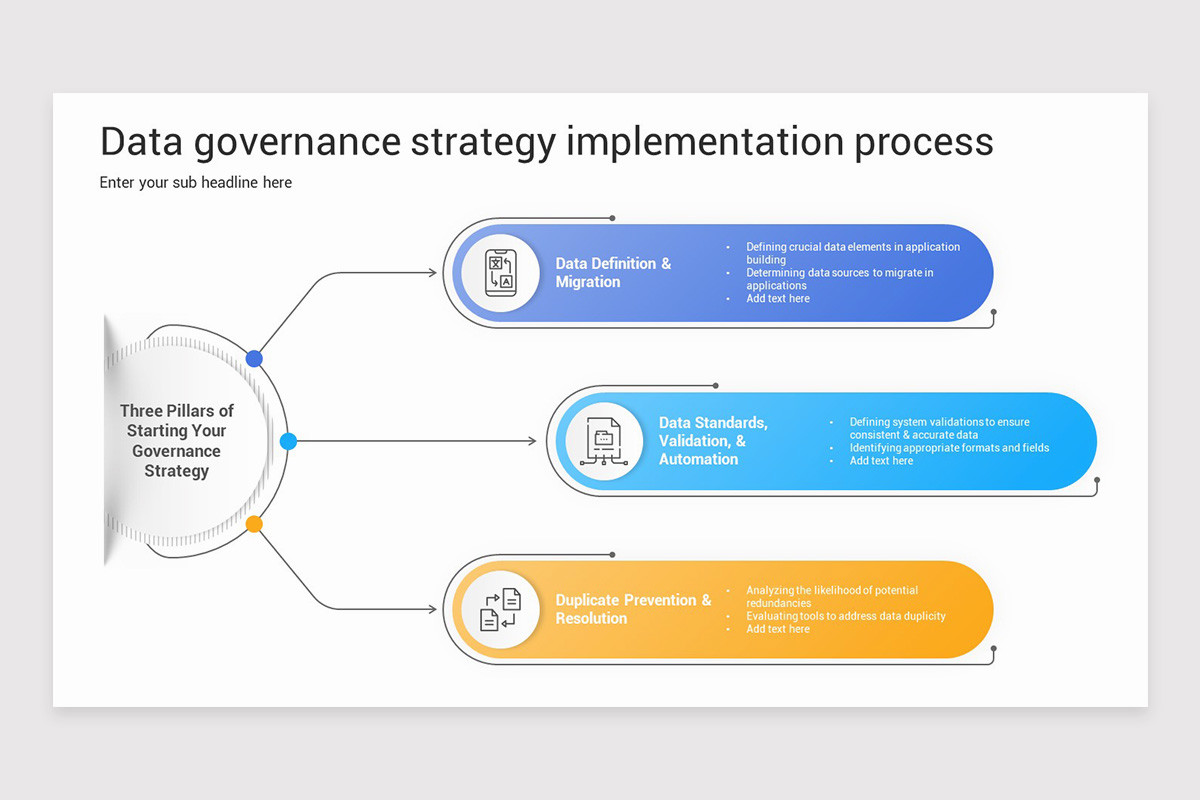This screenshot has height=800, width=1200.
Task: Toggle the endpoint dot above the orange banner
Action: [x=613, y=554]
